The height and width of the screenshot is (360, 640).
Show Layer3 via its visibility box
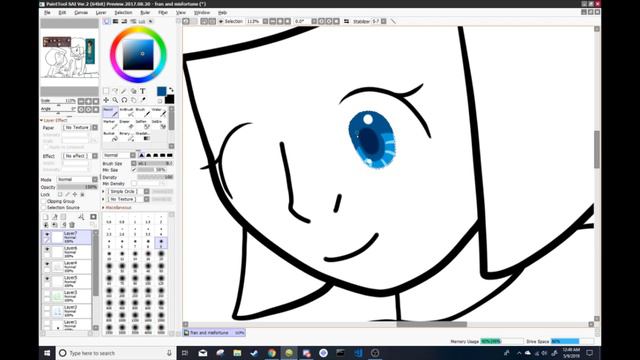pyautogui.click(x=47, y=293)
